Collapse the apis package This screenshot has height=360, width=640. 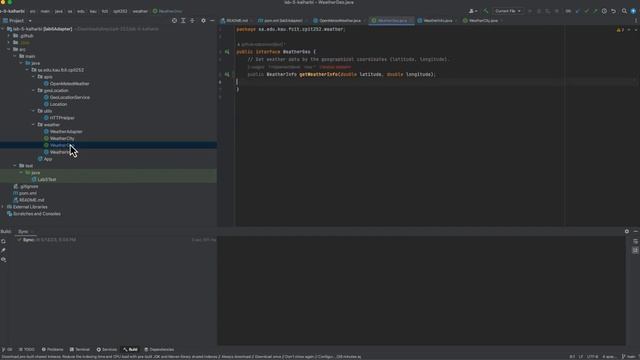tap(33, 77)
